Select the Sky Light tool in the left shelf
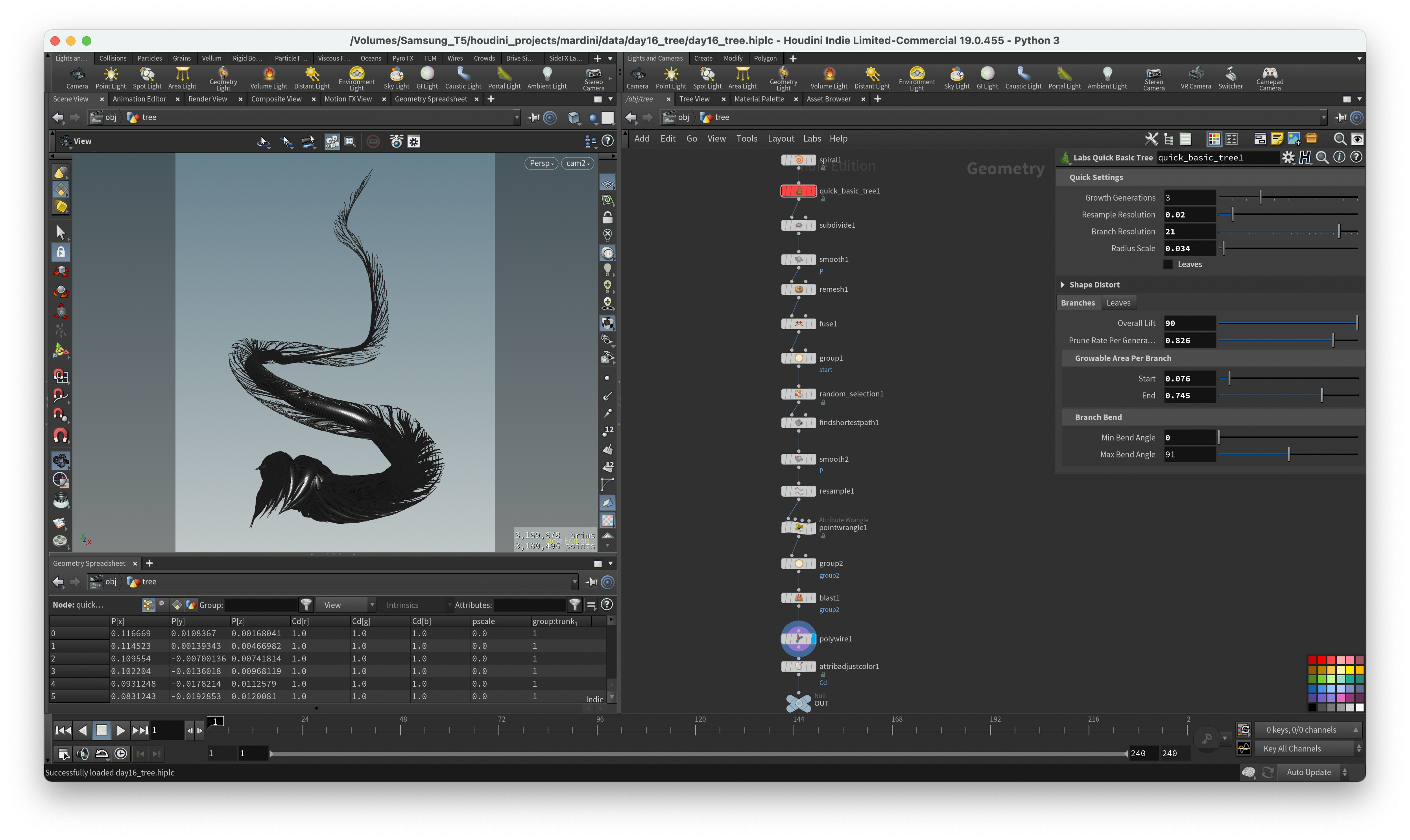The image size is (1410, 840). click(x=397, y=78)
